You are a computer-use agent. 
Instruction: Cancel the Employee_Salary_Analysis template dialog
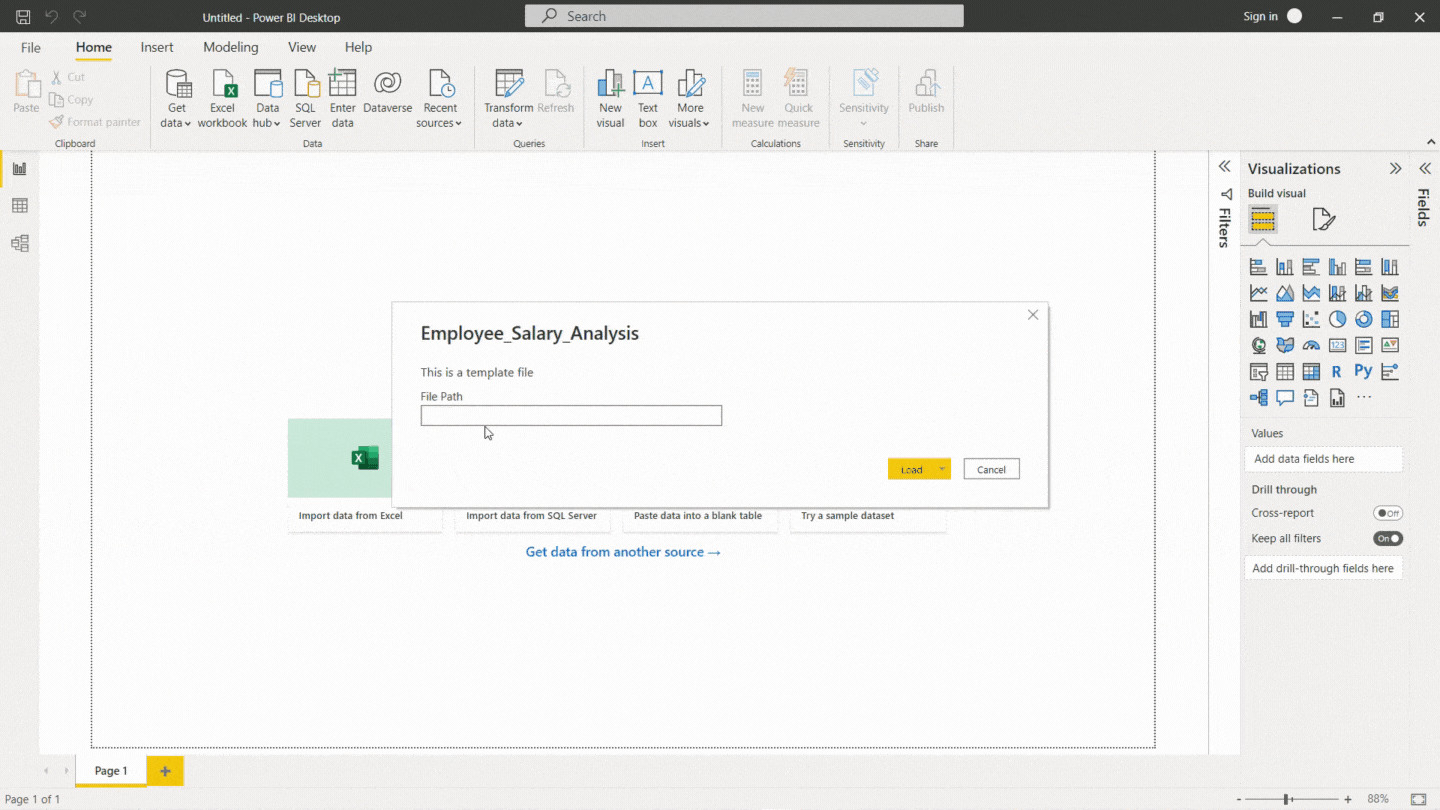[991, 468]
